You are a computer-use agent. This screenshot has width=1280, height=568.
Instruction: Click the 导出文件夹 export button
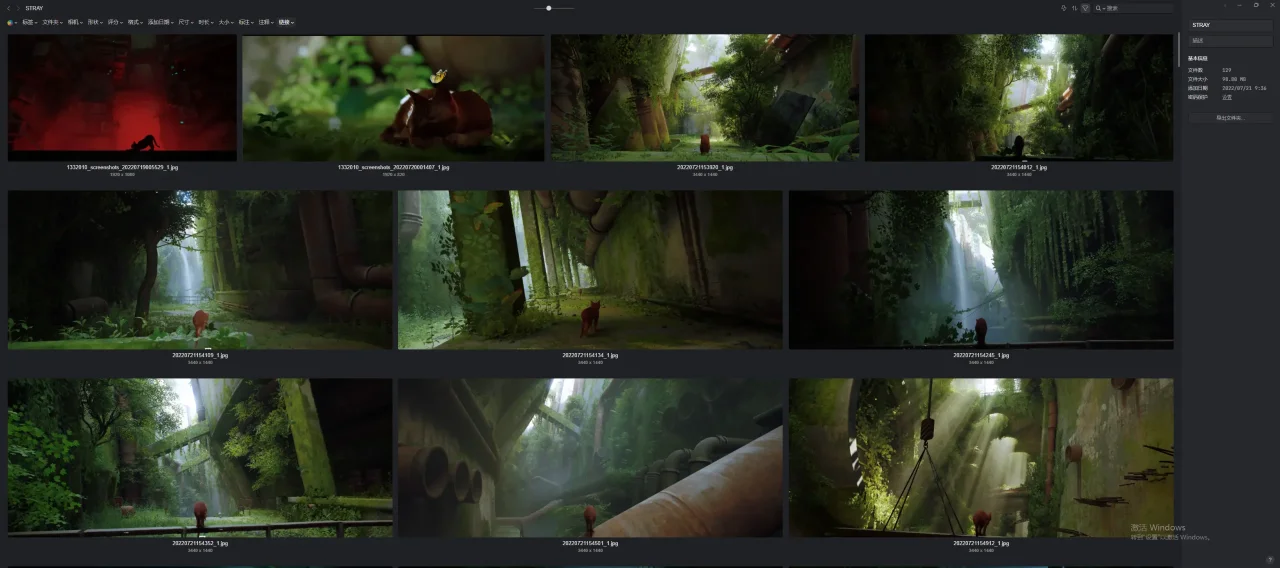tap(1230, 118)
